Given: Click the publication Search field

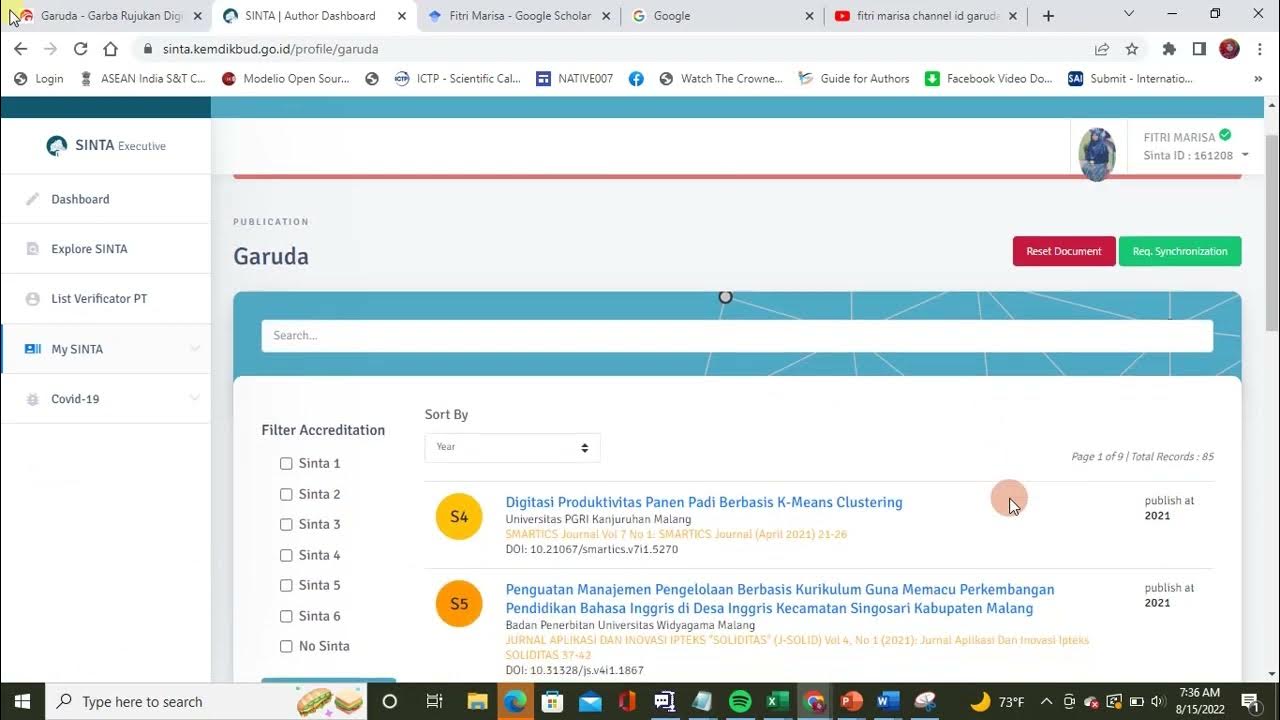Looking at the screenshot, I should [737, 336].
